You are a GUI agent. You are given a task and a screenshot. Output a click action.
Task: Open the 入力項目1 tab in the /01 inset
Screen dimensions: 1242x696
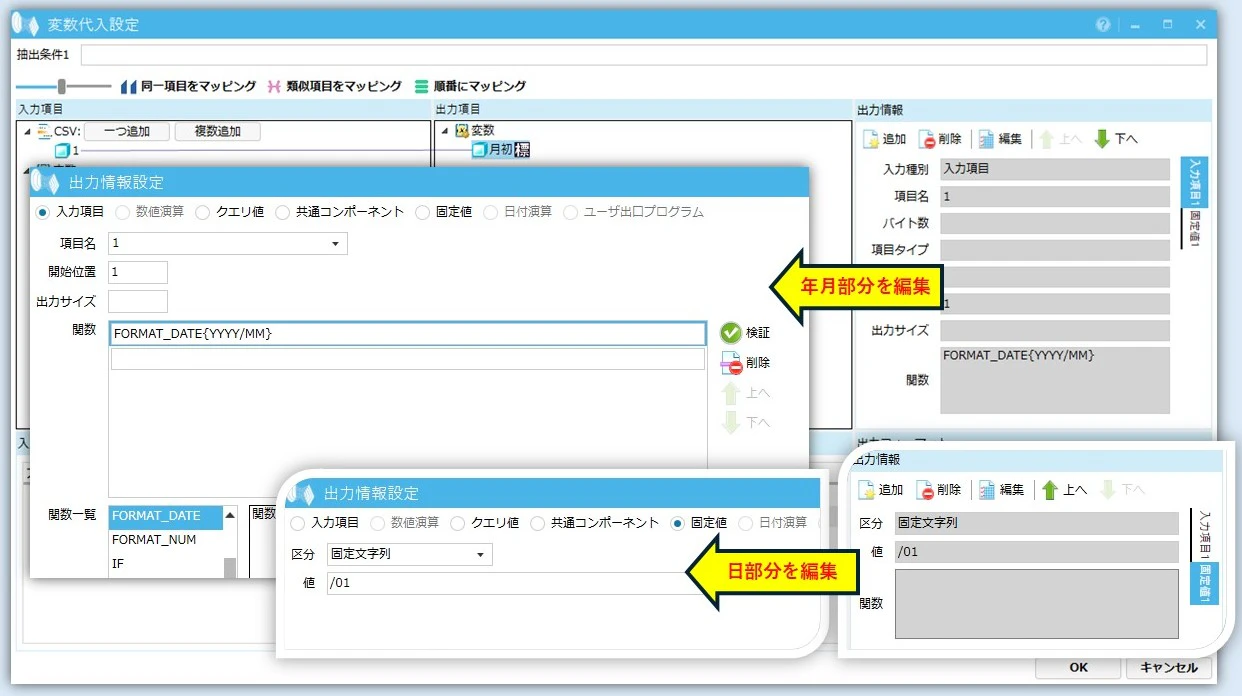tap(1203, 535)
